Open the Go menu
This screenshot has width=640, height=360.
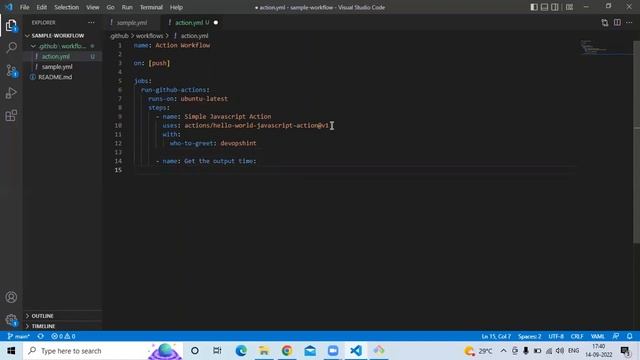tap(111, 7)
